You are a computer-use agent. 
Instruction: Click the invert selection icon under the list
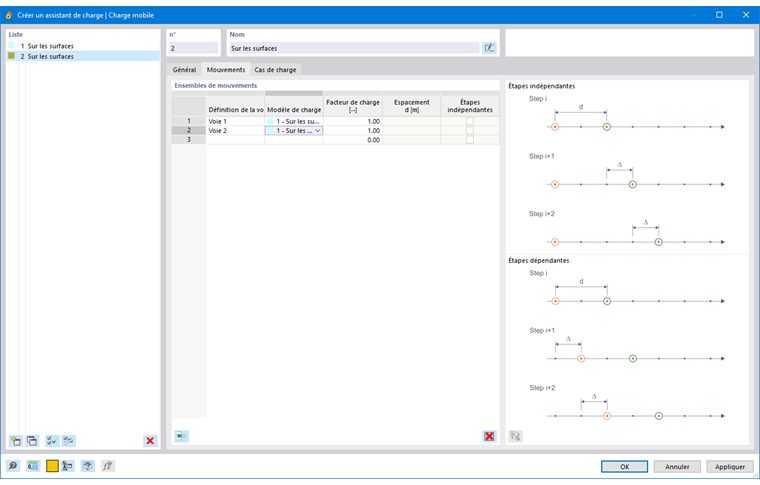click(x=68, y=440)
